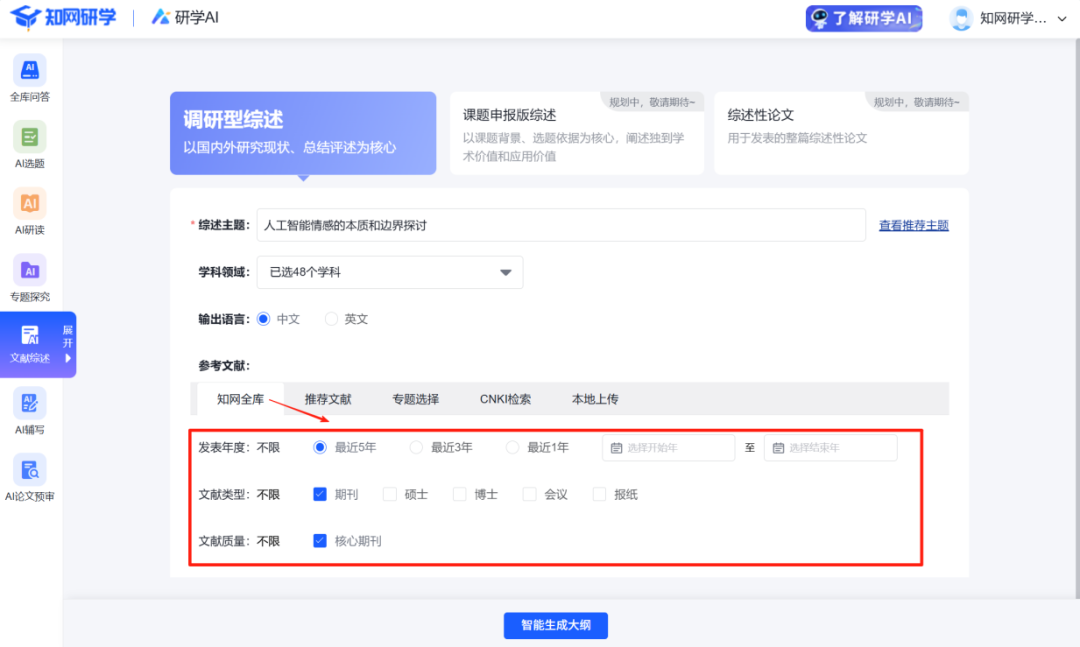
Task: Open the AI论文预审 sidebar tool
Action: tap(30, 472)
